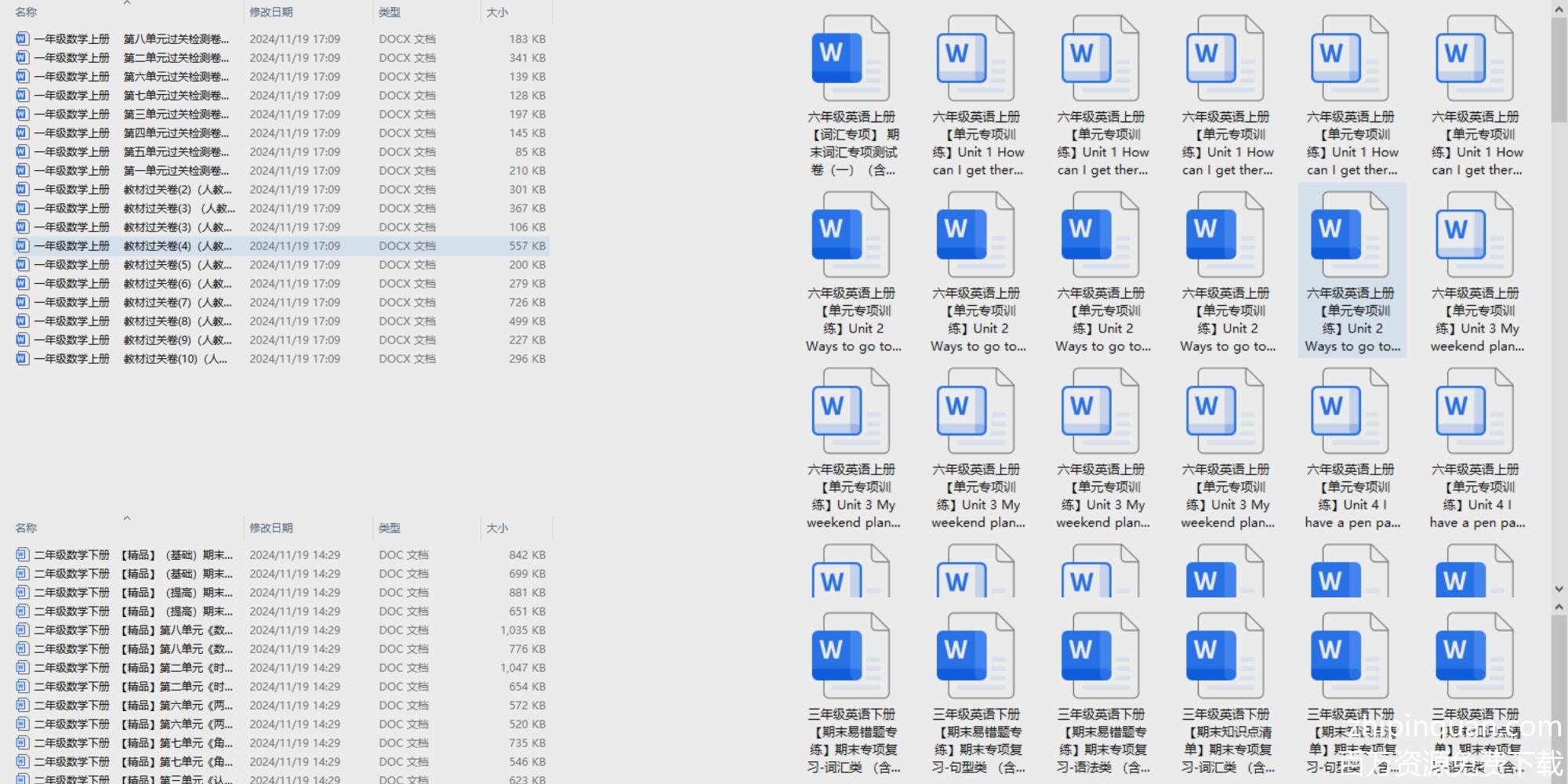Screen dimensions: 1568x784
Task: Click the vertical scrollbar thumb of the 六年级英语 pane
Action: pos(1559,71)
